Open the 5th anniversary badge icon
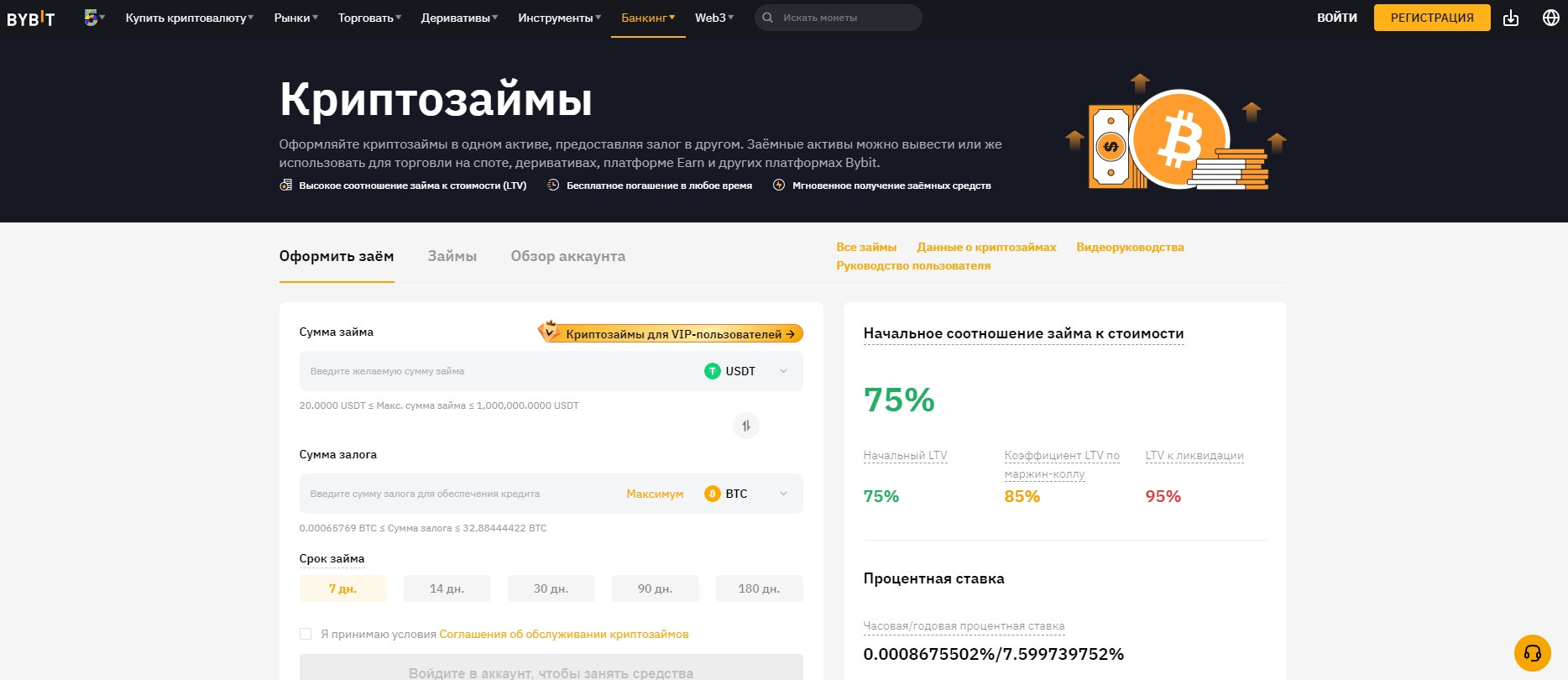The image size is (1568, 680). click(x=91, y=17)
